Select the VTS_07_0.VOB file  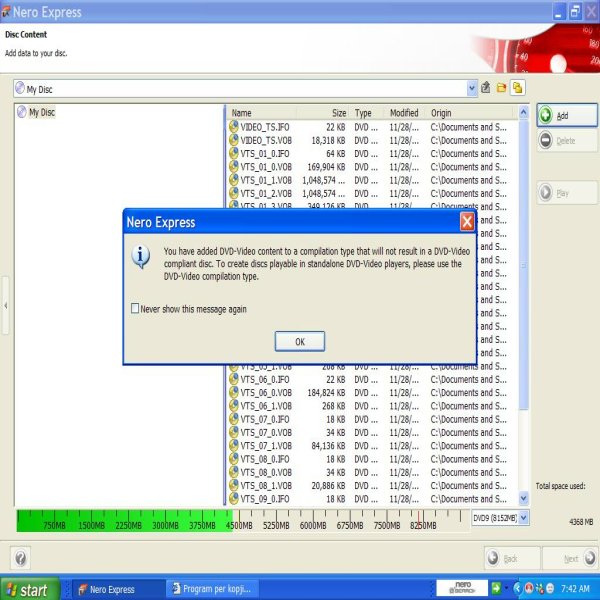266,432
